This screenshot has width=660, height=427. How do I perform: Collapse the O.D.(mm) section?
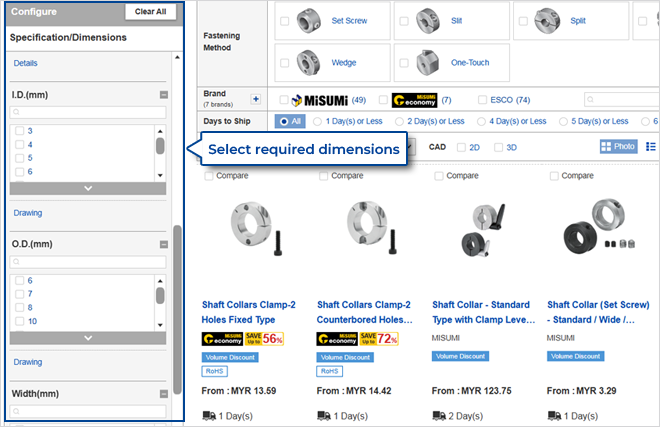coord(163,243)
